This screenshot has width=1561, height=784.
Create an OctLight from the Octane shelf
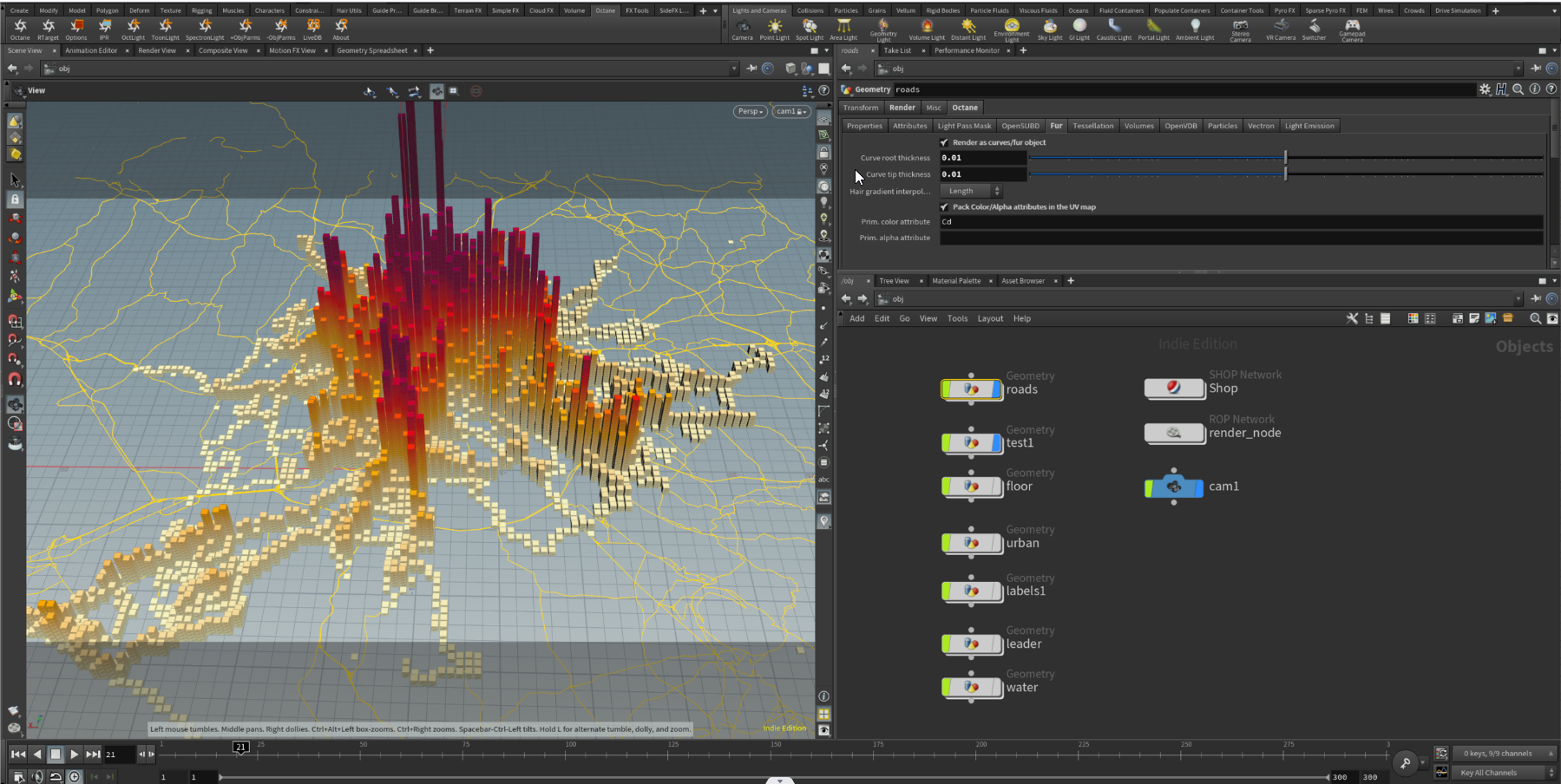134,29
